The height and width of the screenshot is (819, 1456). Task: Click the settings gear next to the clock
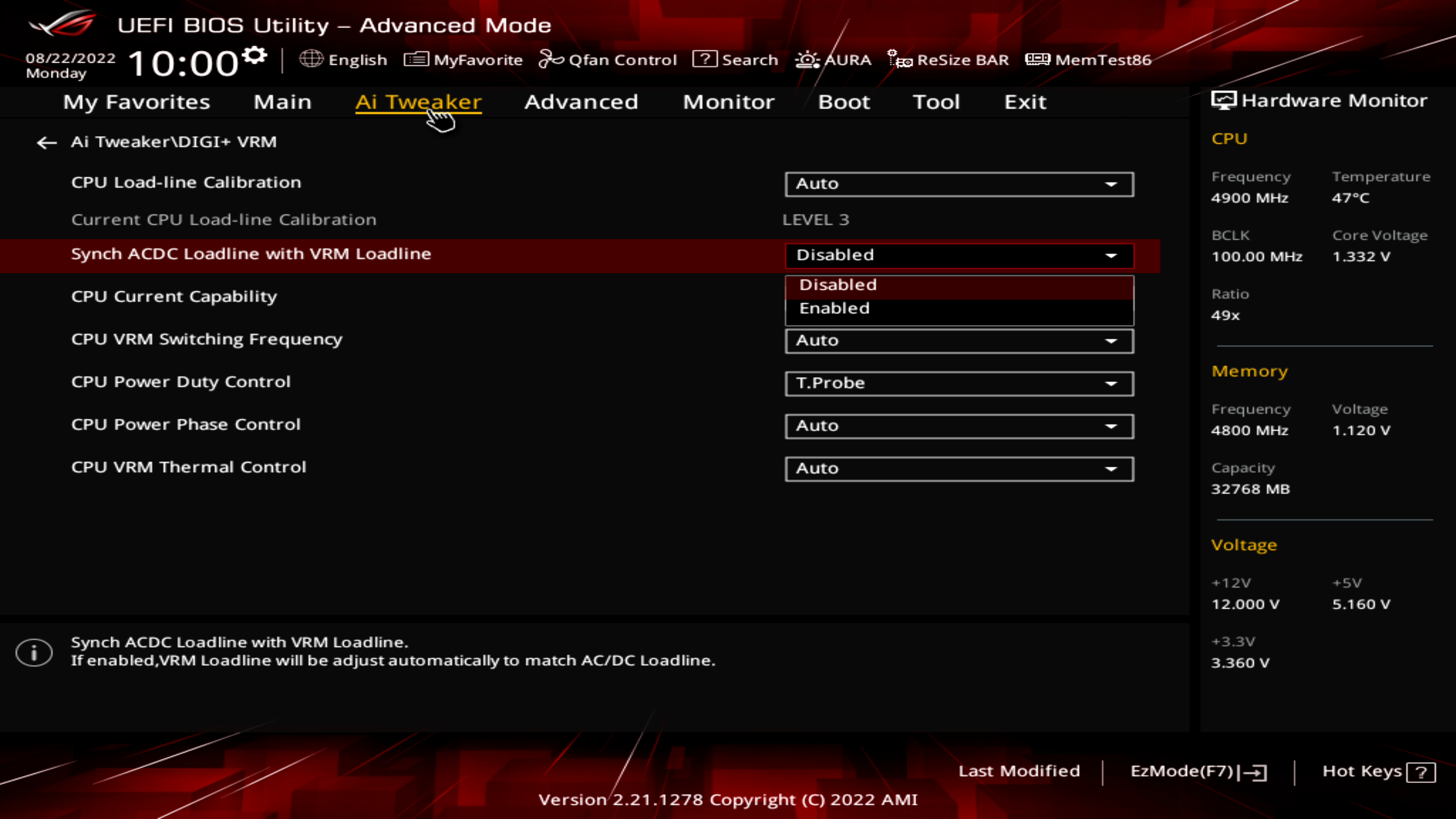click(x=256, y=55)
